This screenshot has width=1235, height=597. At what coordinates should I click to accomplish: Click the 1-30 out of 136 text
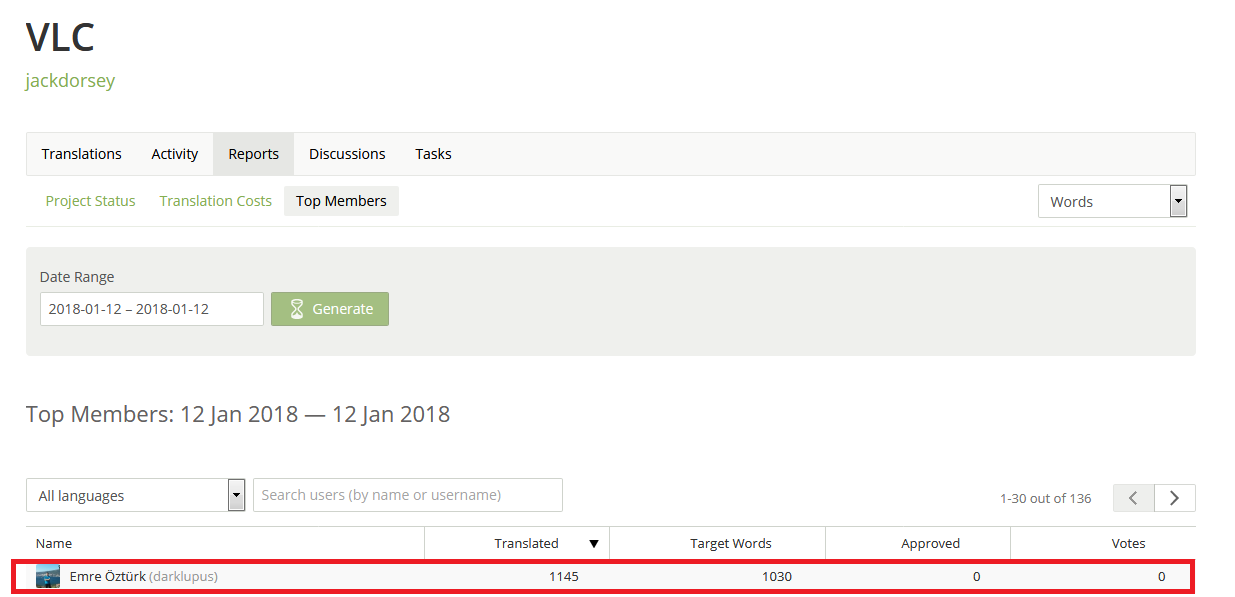(1045, 498)
